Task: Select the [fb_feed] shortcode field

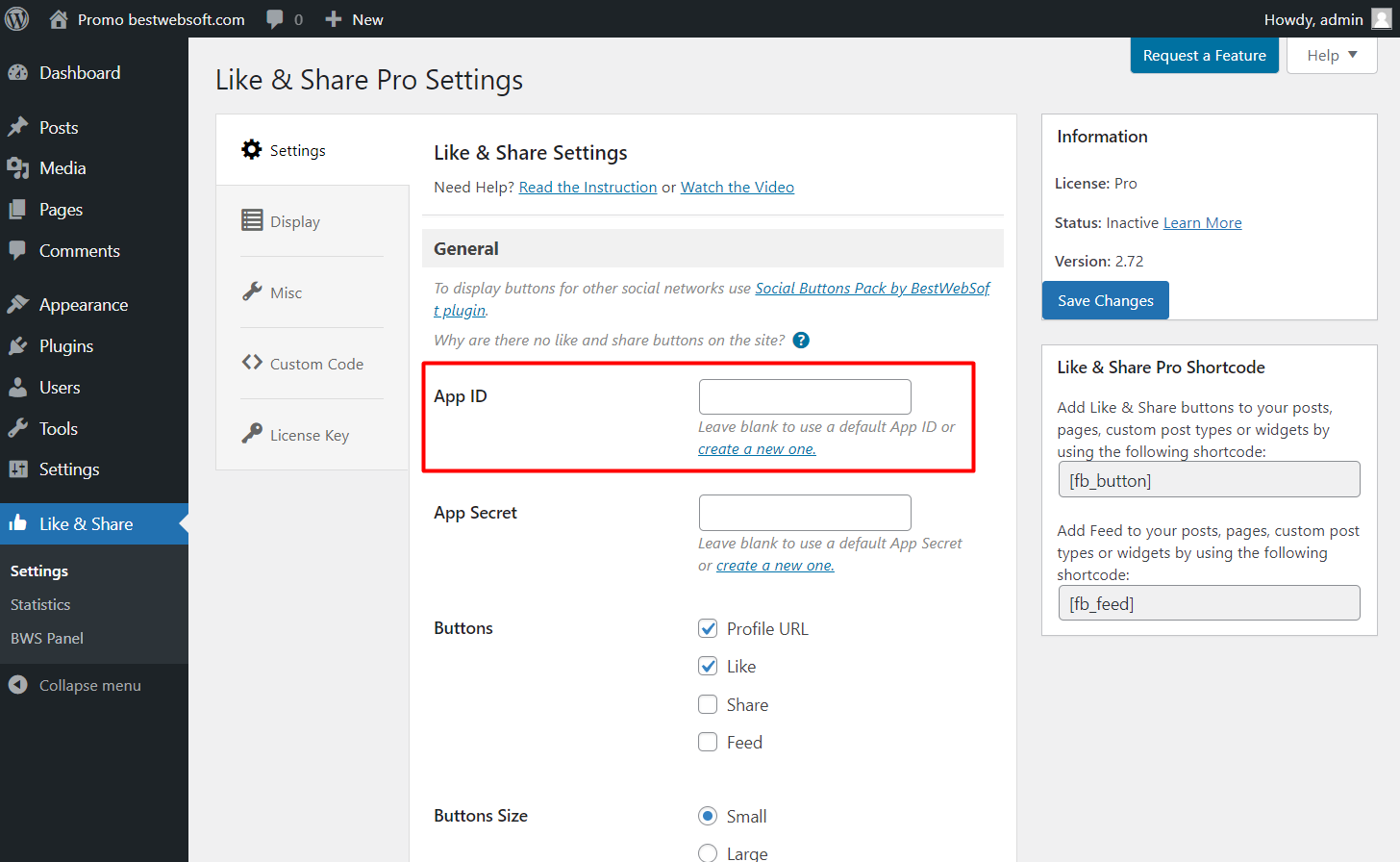Action: click(x=1210, y=602)
